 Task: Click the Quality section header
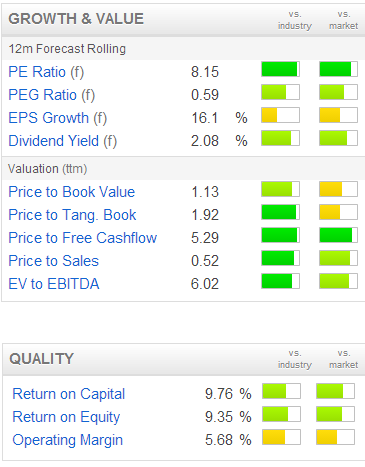click(41, 359)
